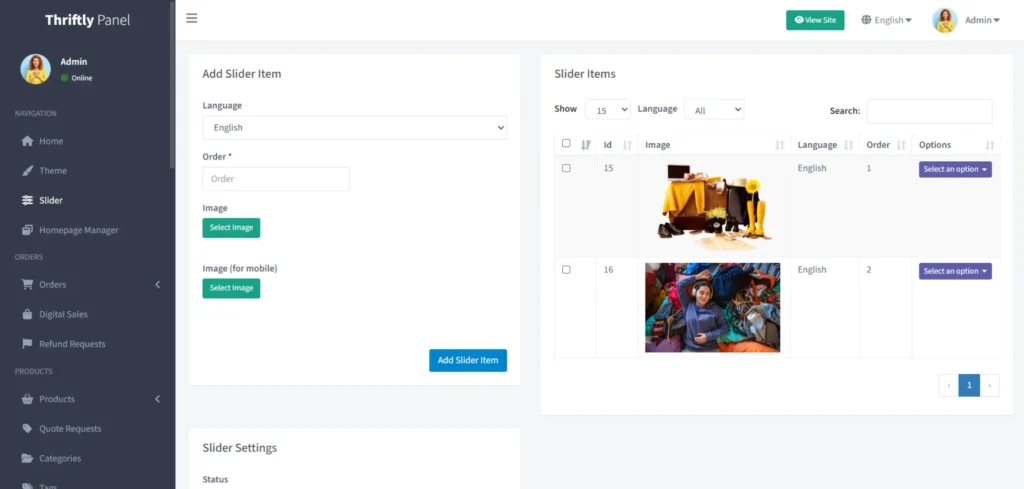
Task: Open Select an option for item 15
Action: [955, 170]
